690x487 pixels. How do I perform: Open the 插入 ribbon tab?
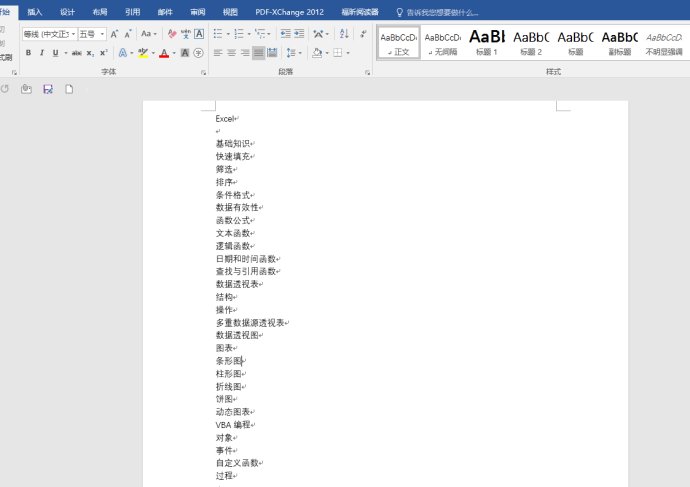tap(35, 12)
